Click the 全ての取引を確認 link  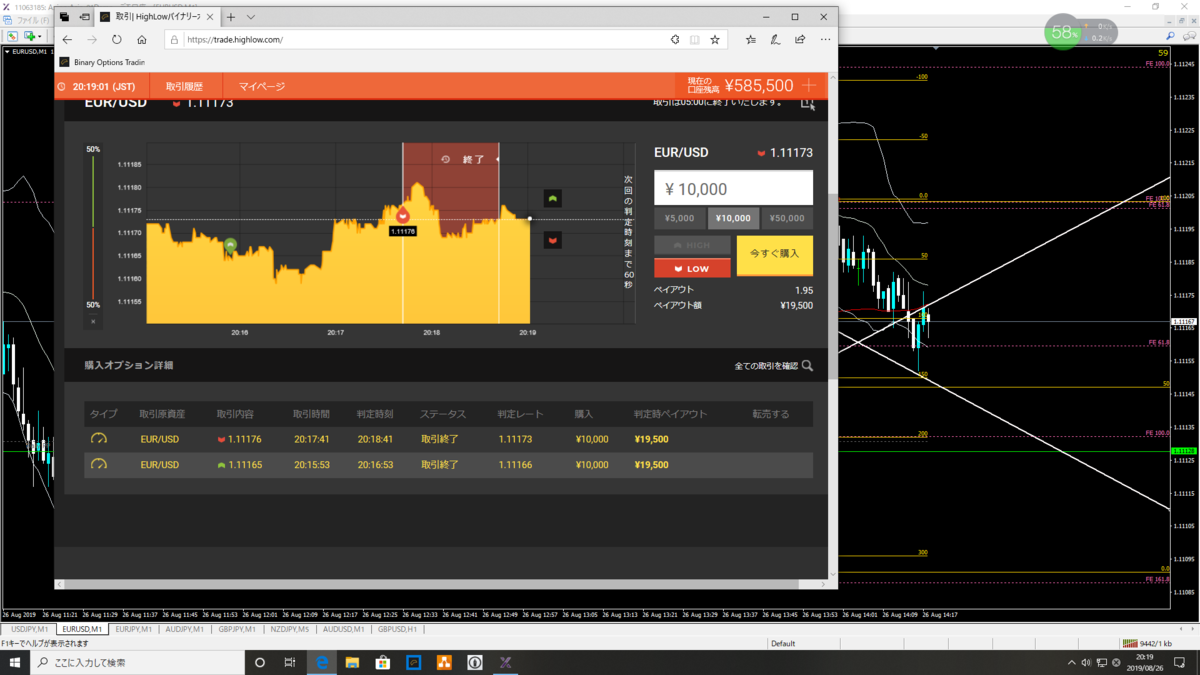(766, 366)
